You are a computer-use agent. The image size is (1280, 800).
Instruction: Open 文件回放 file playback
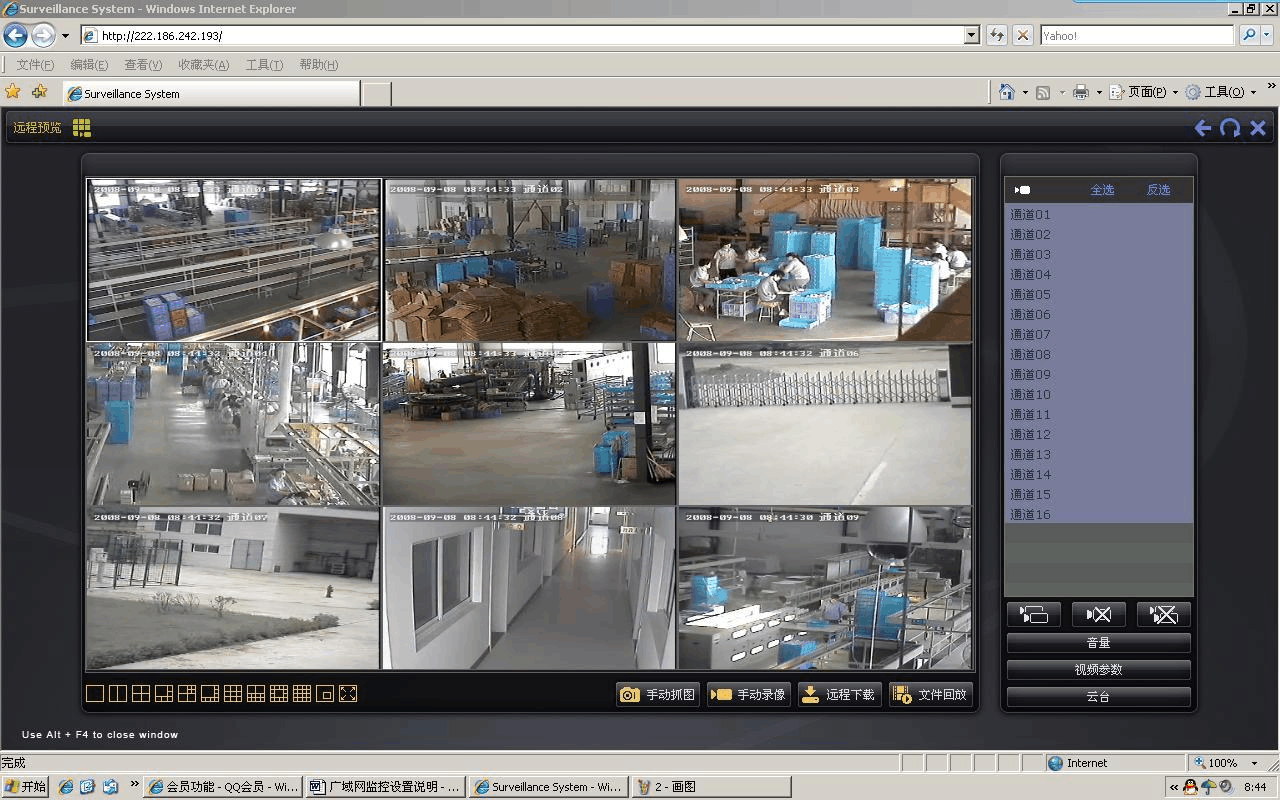[930, 694]
